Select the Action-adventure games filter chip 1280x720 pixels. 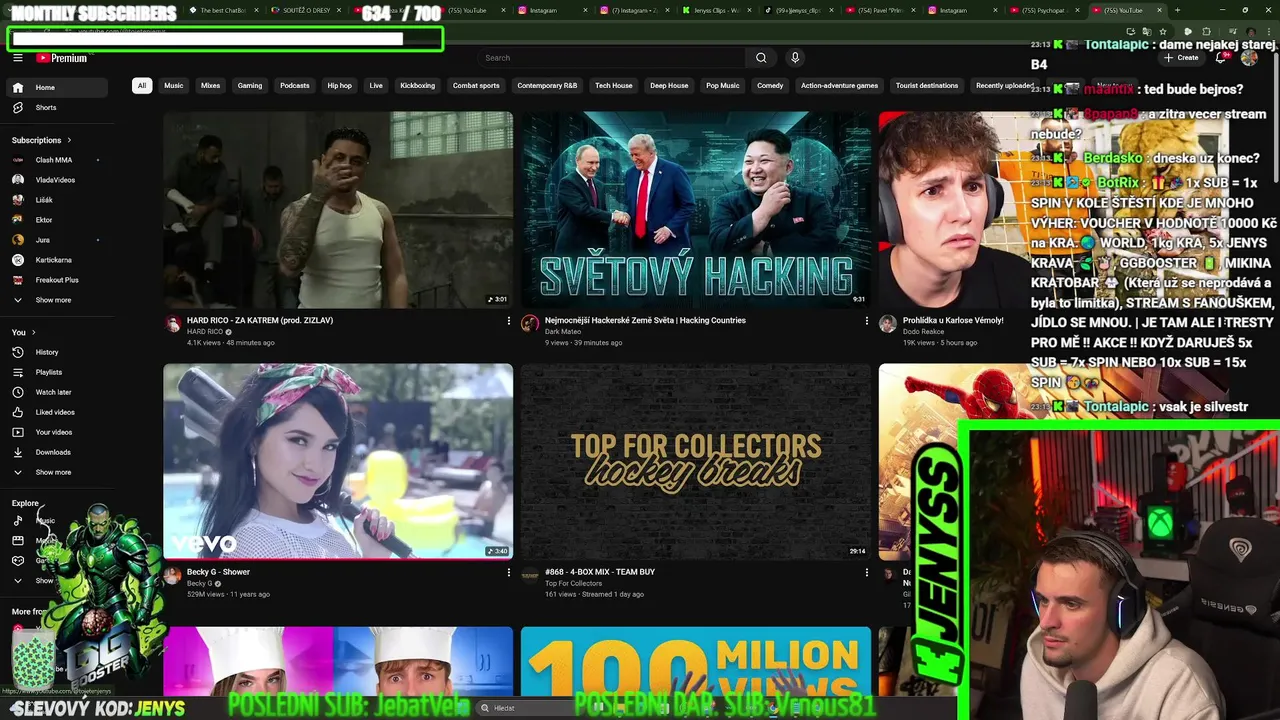point(839,85)
